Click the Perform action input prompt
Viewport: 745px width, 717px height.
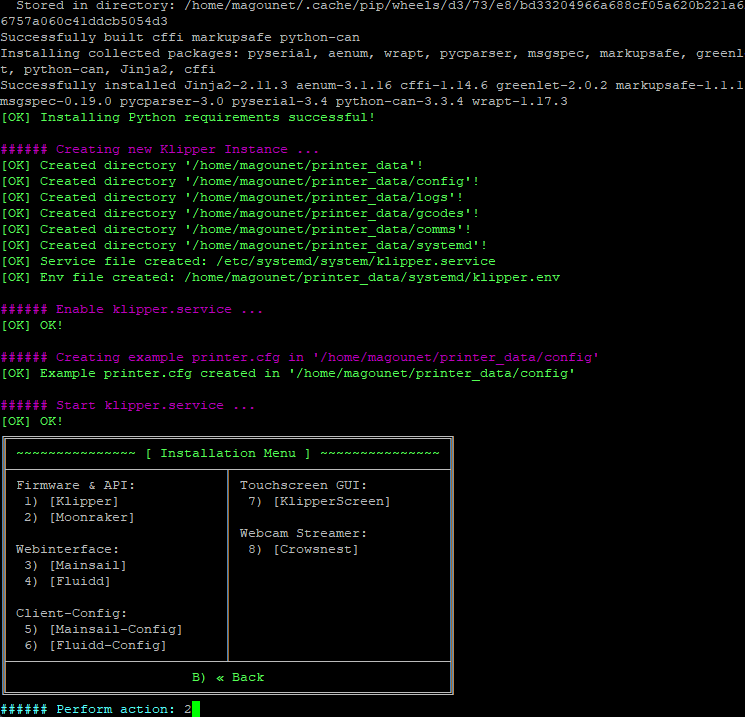click(96, 709)
